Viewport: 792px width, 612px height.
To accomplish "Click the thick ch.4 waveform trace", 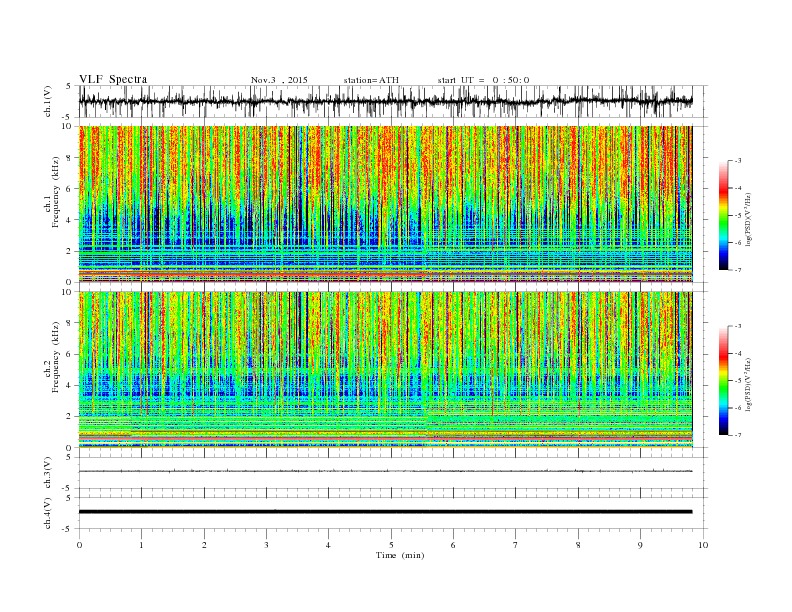I will pos(385,512).
